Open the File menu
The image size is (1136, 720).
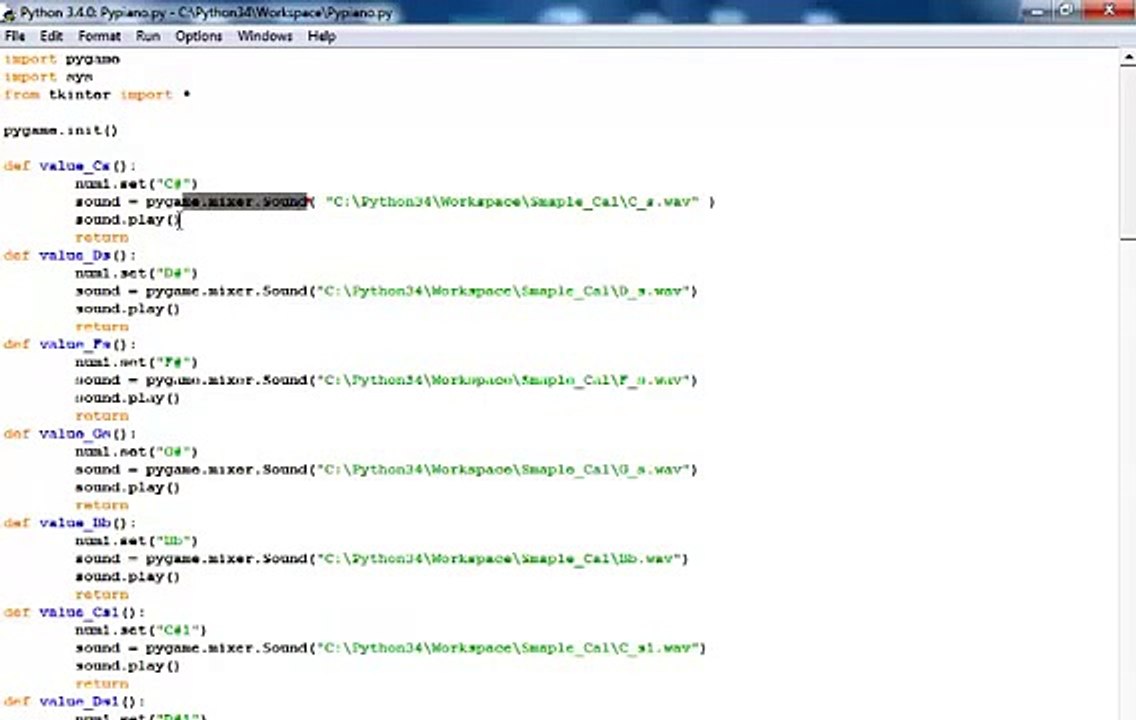pyautogui.click(x=14, y=35)
